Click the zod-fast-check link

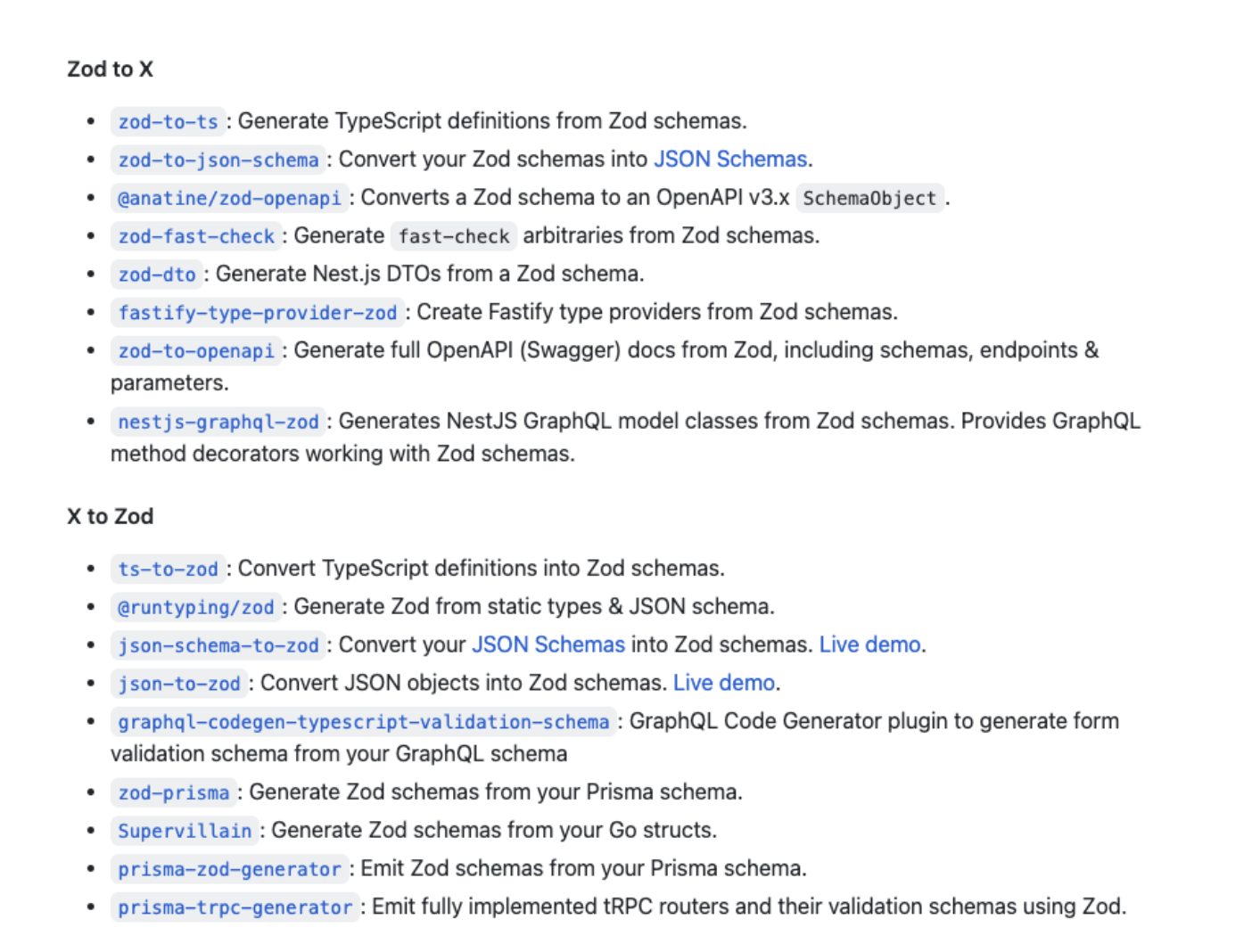(196, 236)
